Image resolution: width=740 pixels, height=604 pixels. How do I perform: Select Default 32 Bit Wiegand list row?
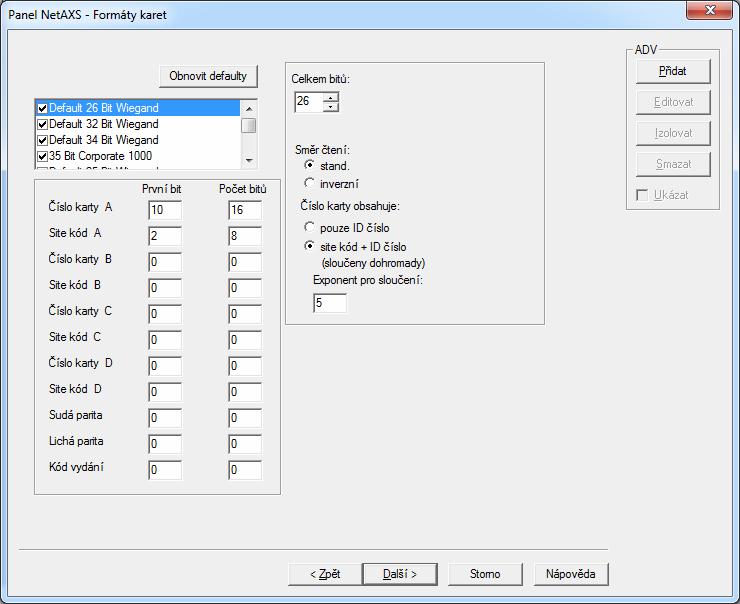[138, 124]
